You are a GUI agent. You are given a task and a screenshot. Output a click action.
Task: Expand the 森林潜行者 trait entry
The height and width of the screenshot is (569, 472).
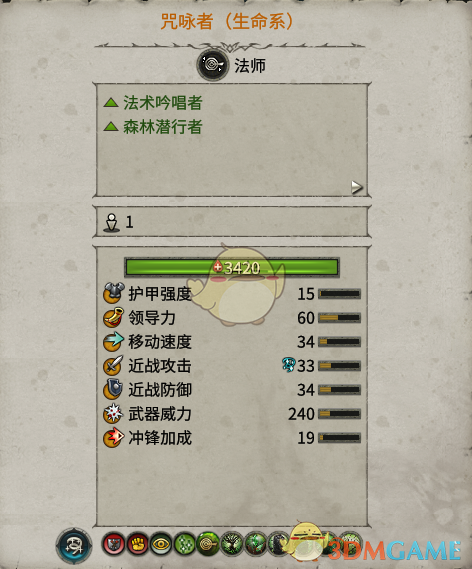click(x=152, y=127)
